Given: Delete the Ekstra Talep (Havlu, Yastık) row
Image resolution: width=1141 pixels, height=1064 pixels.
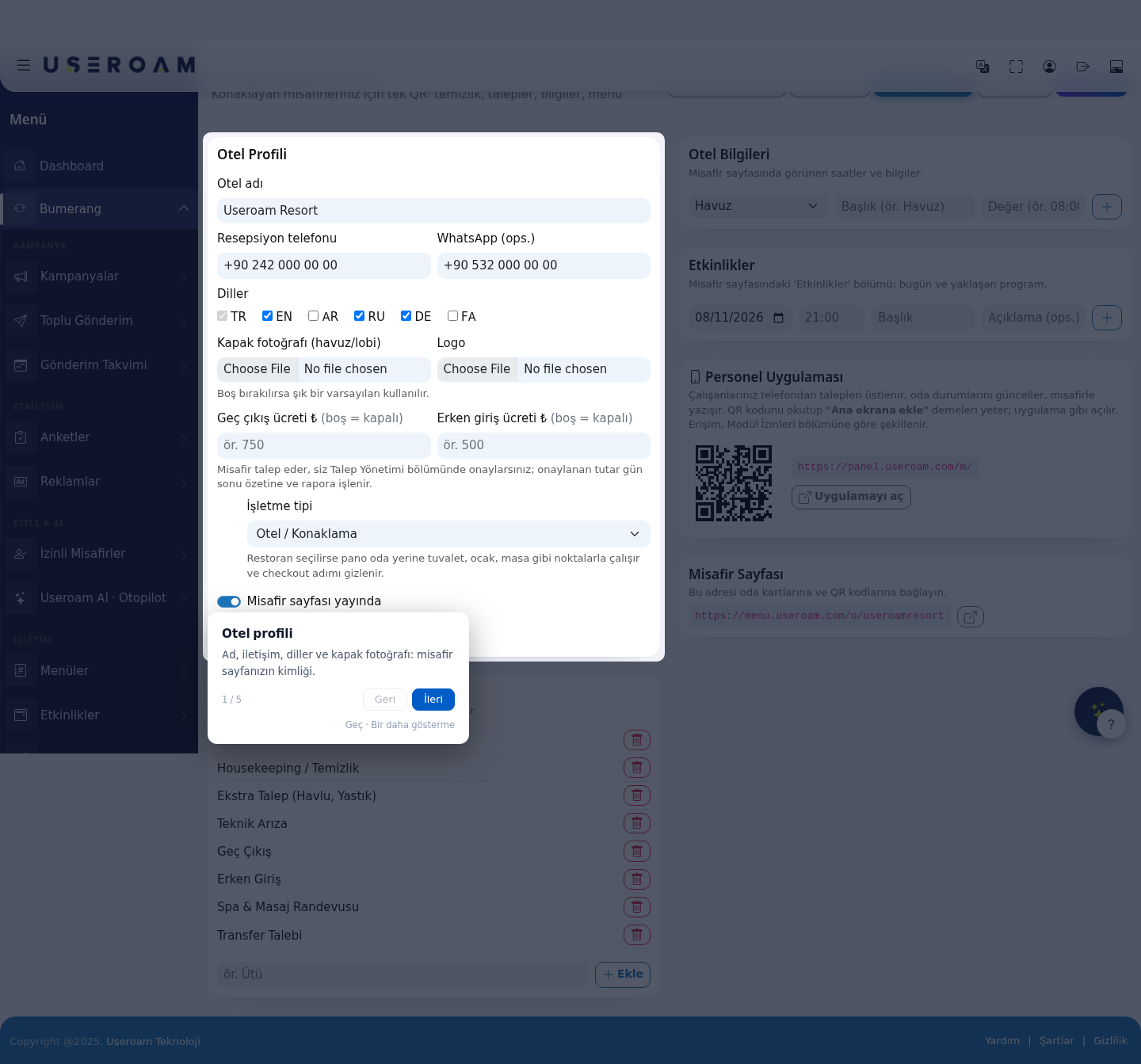Looking at the screenshot, I should click(637, 795).
